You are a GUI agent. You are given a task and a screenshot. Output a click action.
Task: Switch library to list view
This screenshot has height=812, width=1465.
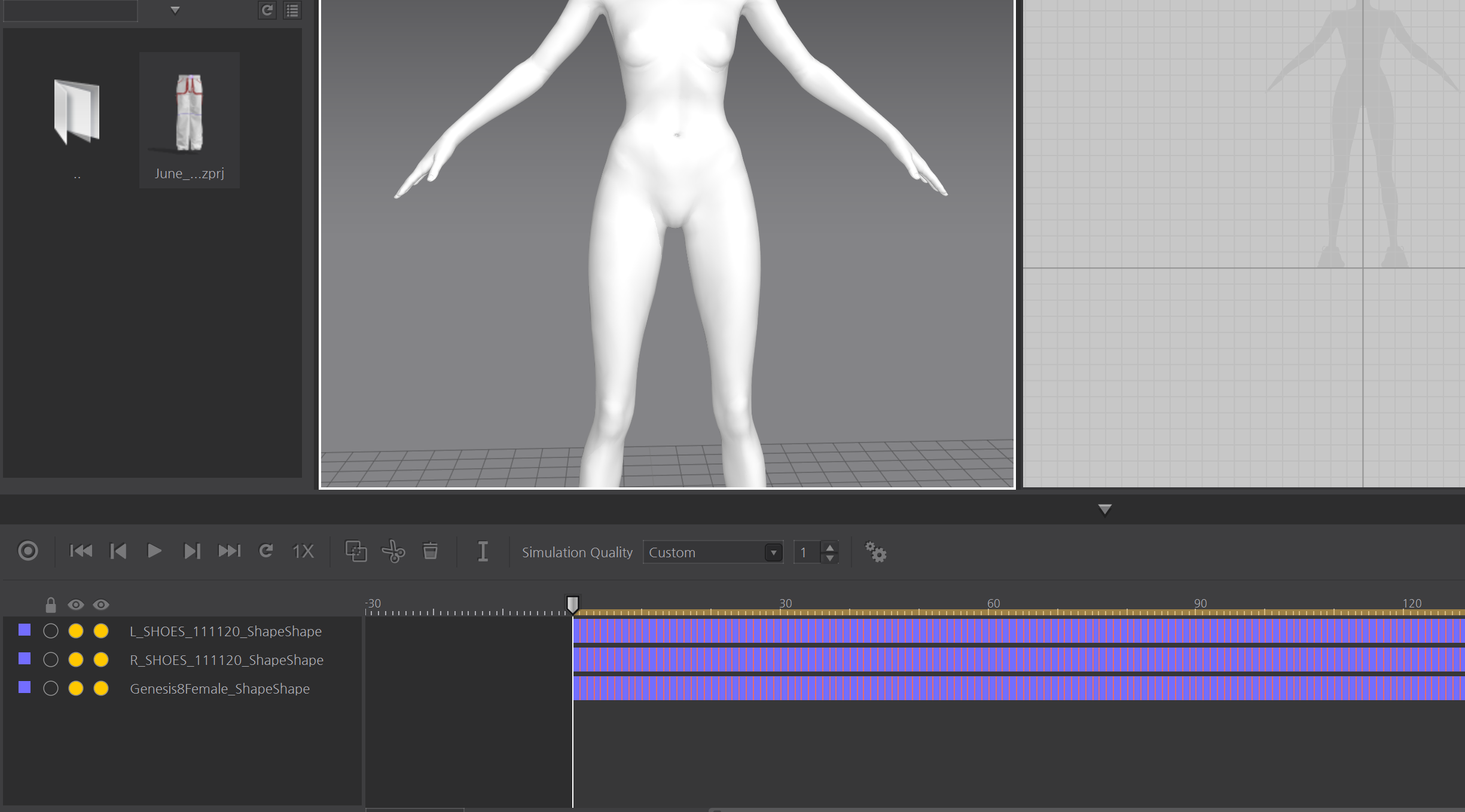(x=292, y=10)
